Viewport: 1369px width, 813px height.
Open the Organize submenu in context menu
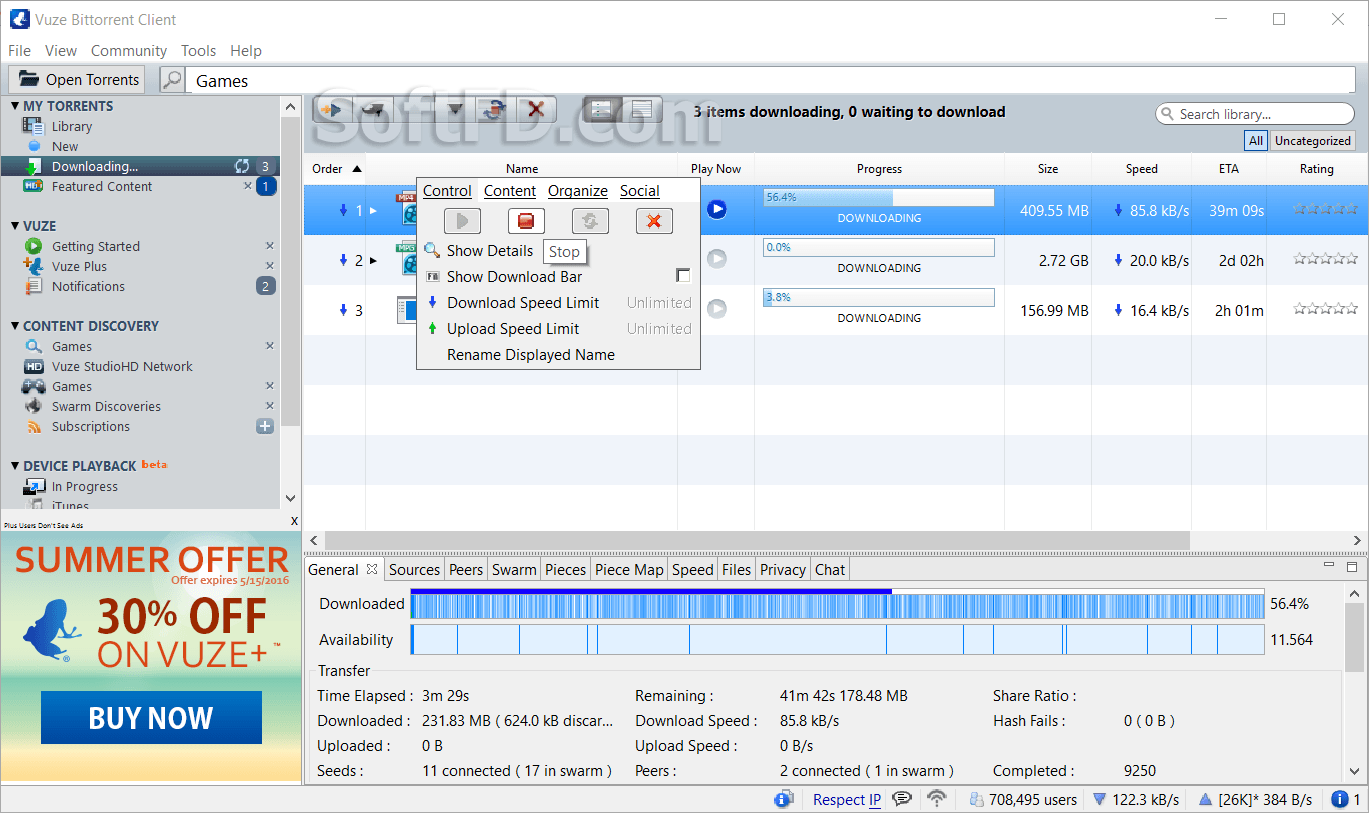[x=578, y=191]
